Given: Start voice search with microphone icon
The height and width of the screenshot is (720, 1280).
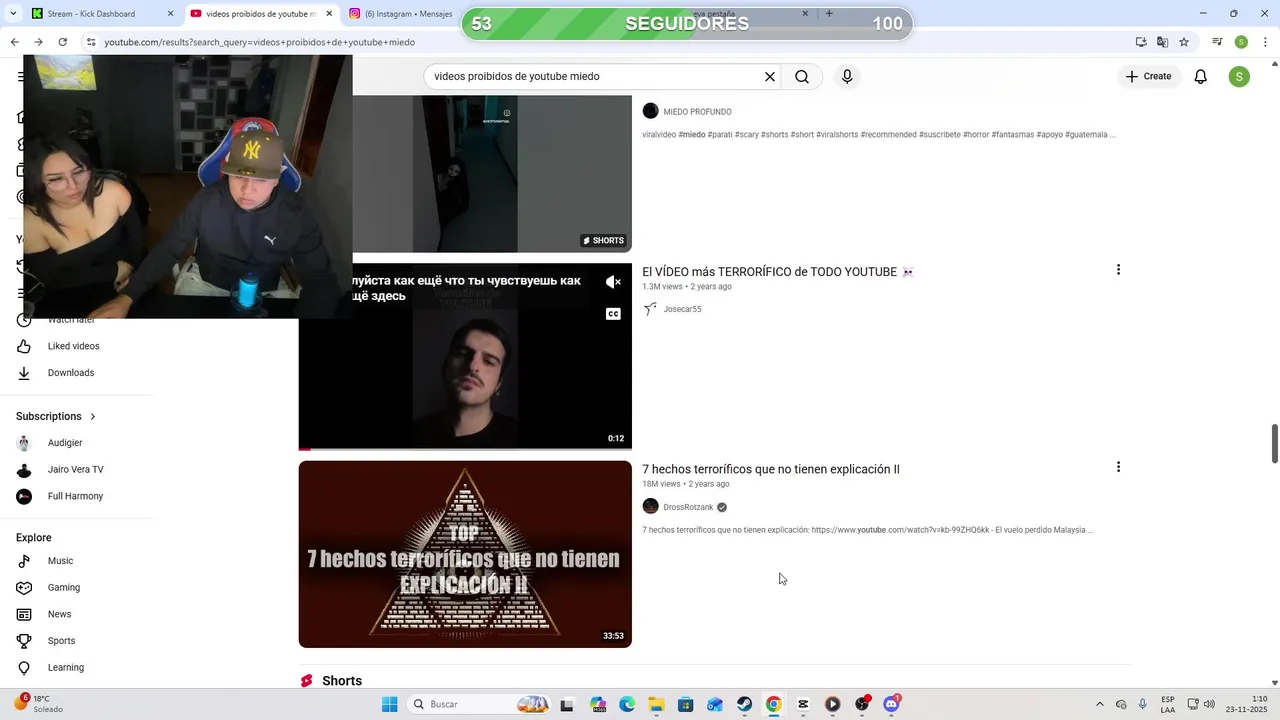Looking at the screenshot, I should point(847,77).
